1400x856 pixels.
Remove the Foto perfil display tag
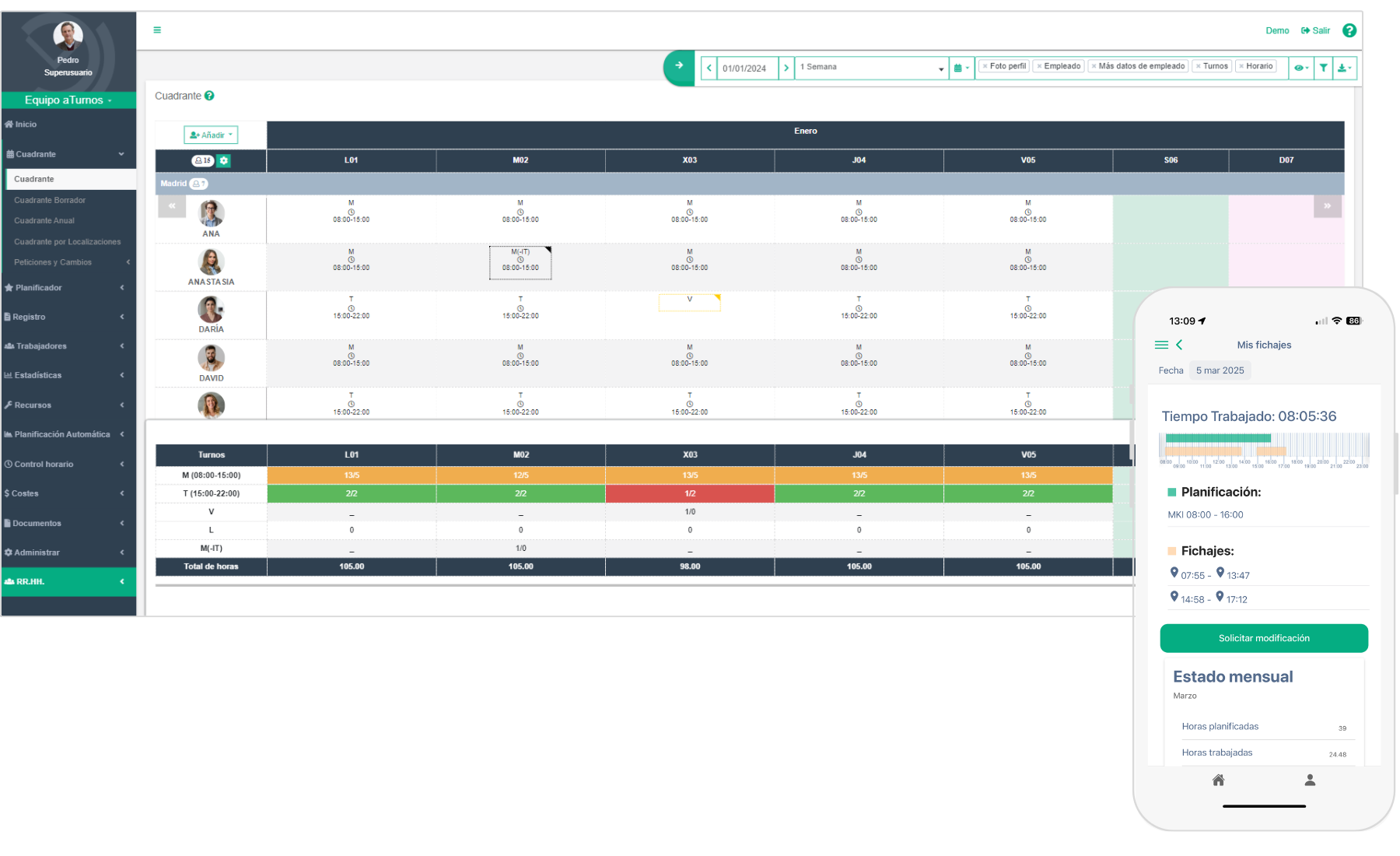985,67
